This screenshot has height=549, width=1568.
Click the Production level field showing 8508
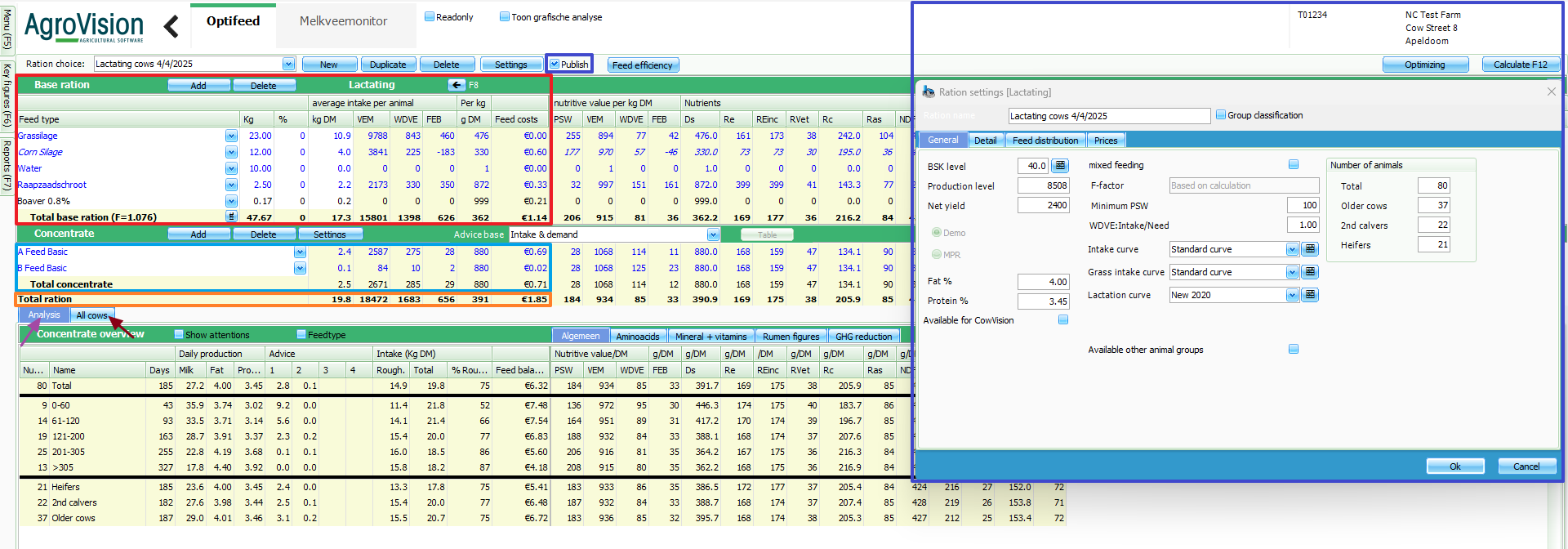pyautogui.click(x=1043, y=185)
